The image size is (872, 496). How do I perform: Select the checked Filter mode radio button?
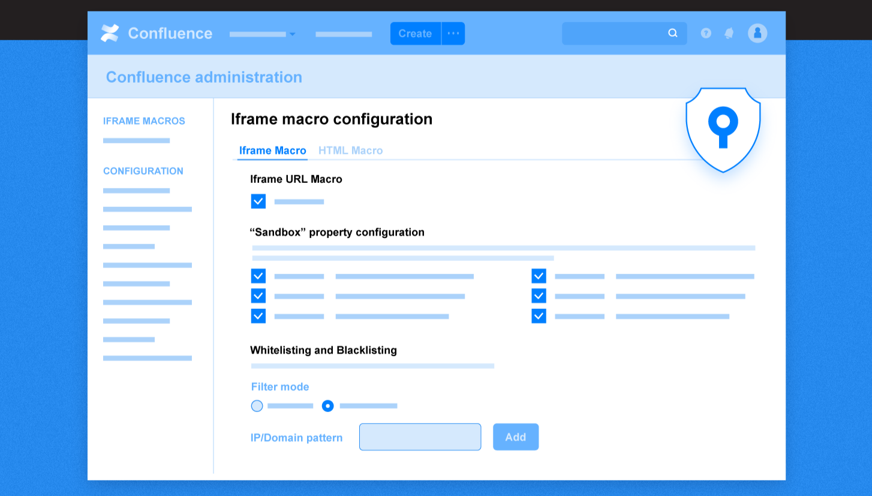(328, 406)
